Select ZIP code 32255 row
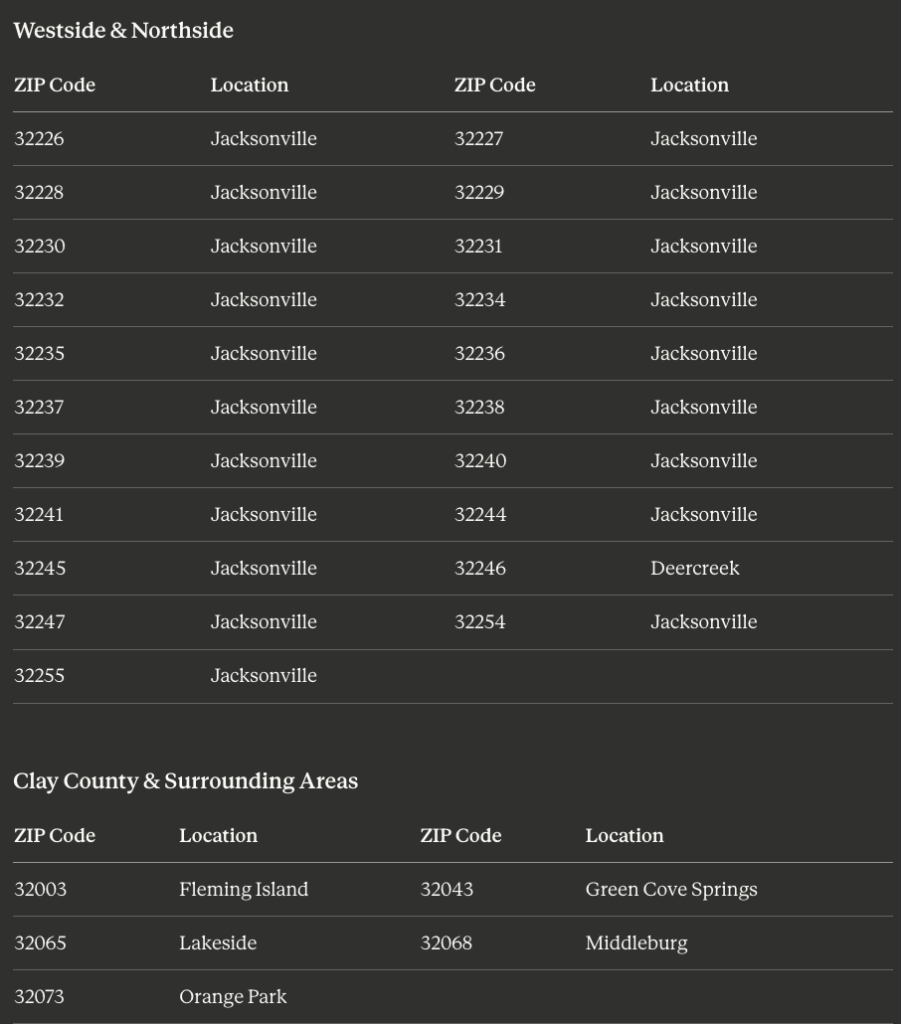Screen dimensions: 901x1024 tap(452, 676)
